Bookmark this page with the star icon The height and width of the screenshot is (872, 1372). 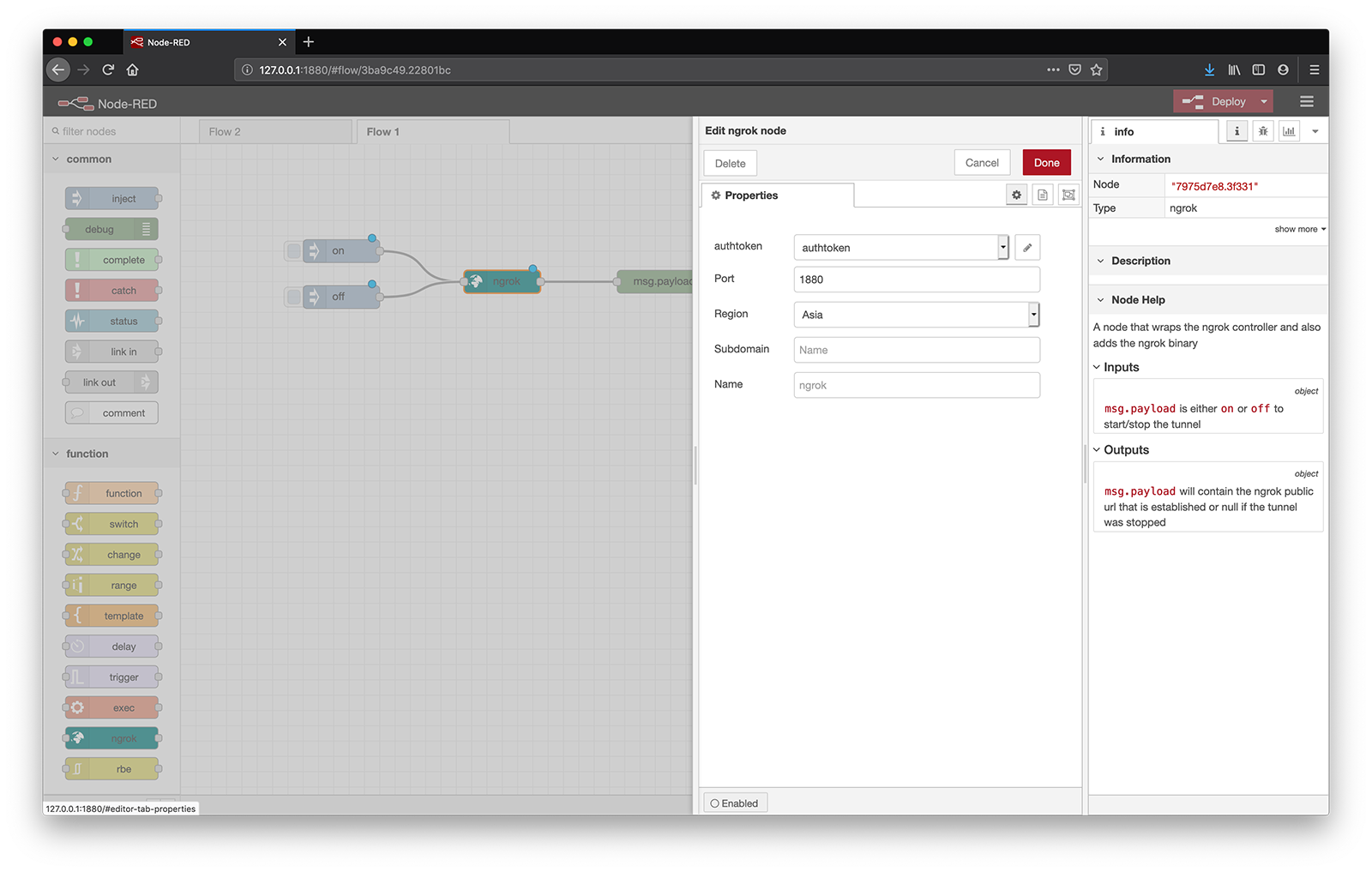(x=1096, y=69)
